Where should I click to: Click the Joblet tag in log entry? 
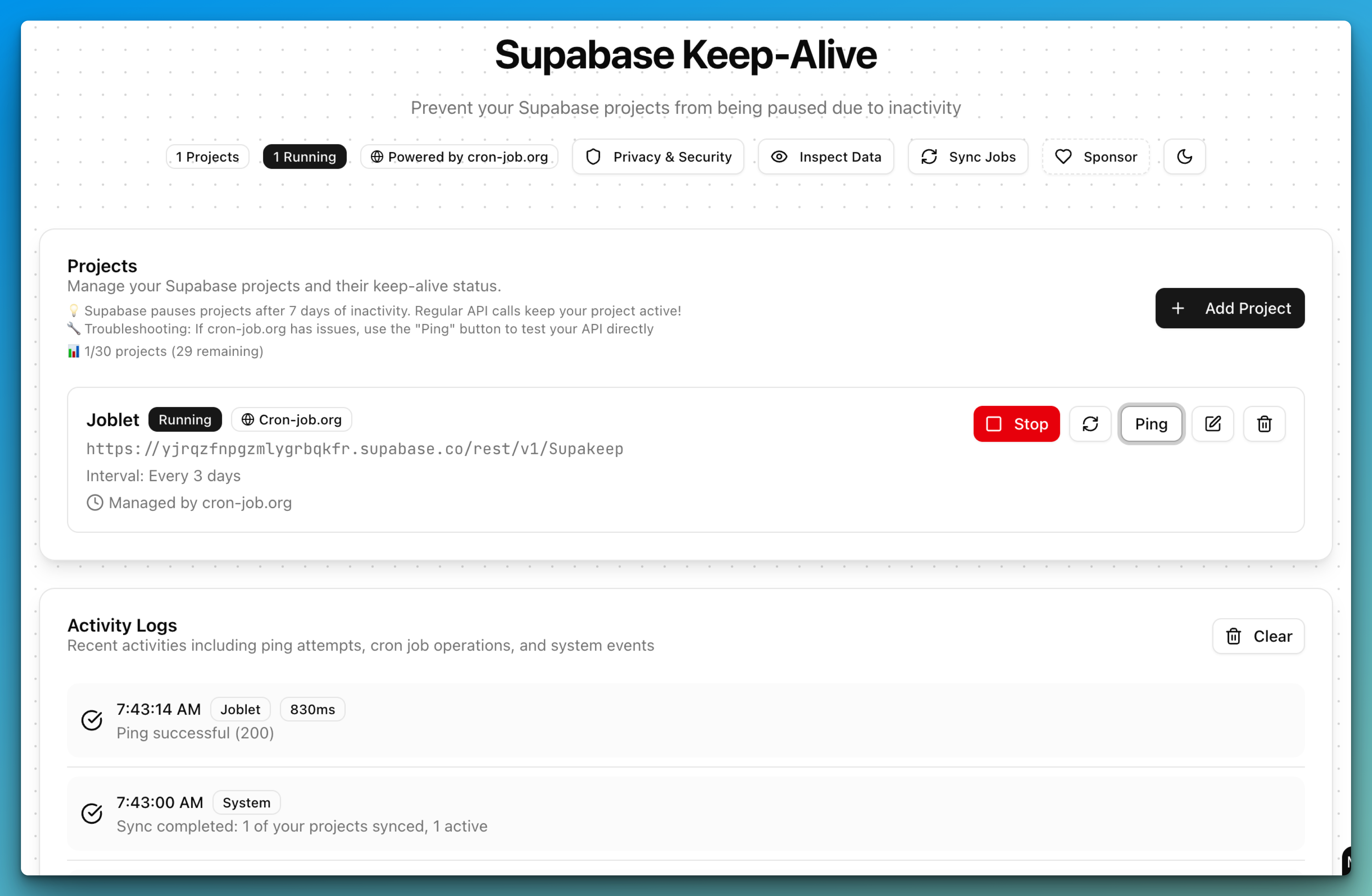click(x=241, y=709)
